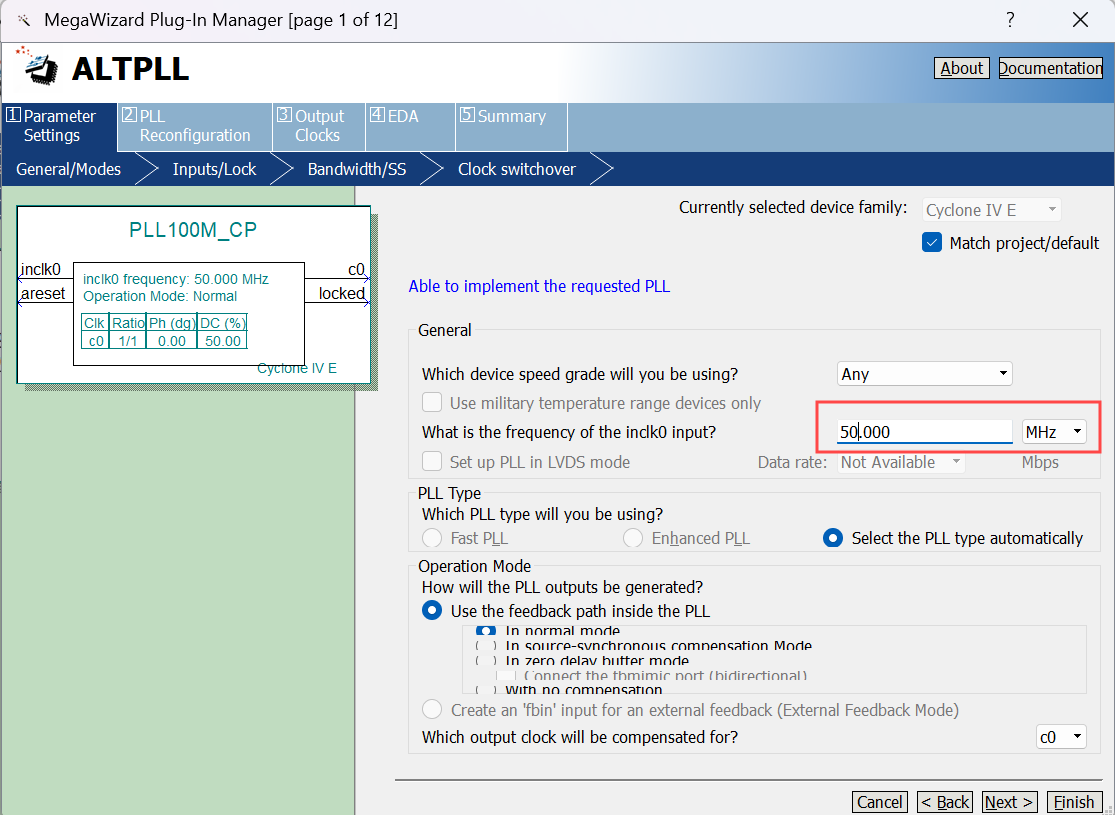Switch to Summary tab

point(511,126)
